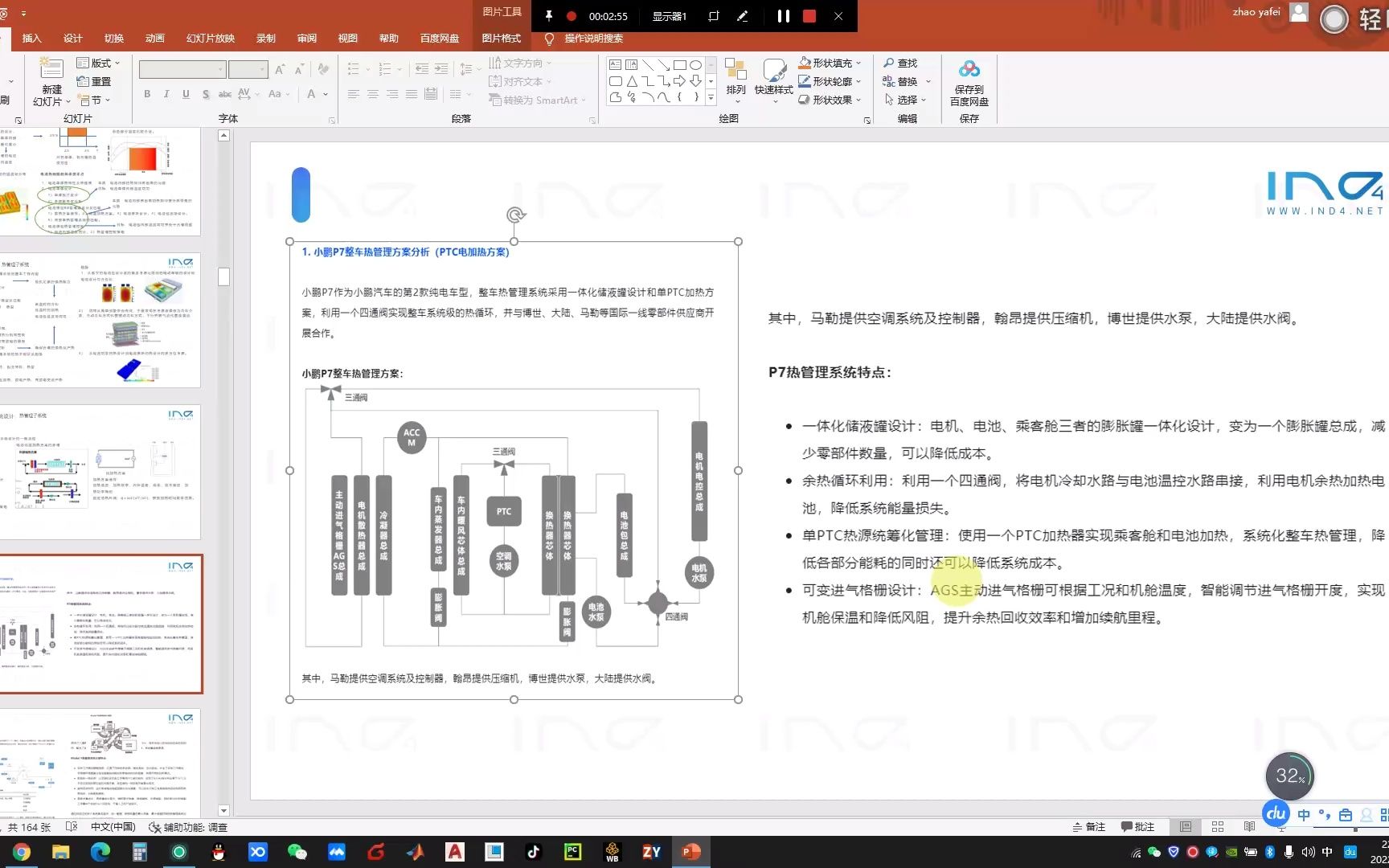This screenshot has width=1389, height=868.
Task: Toggle justified text alignment
Action: tap(412, 94)
